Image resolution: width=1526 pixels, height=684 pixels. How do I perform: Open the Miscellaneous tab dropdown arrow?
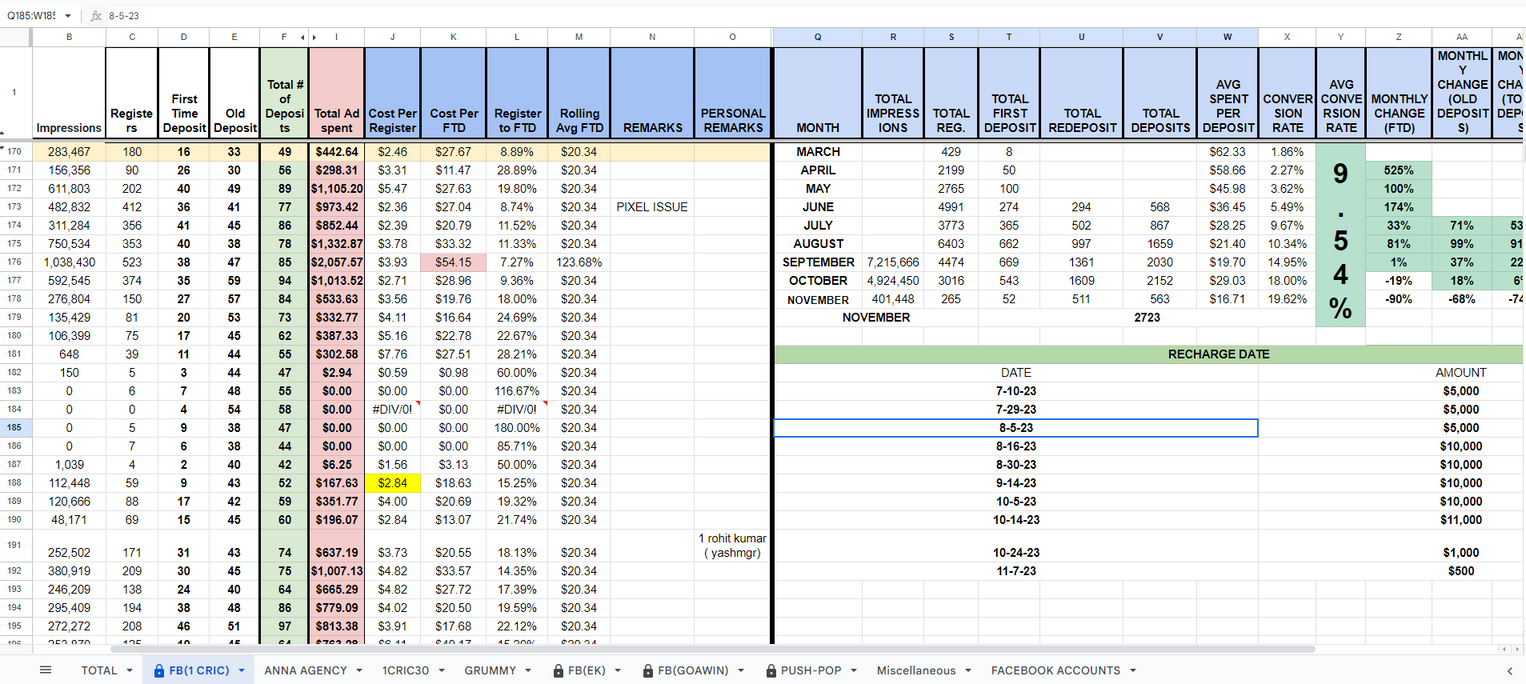coord(967,671)
